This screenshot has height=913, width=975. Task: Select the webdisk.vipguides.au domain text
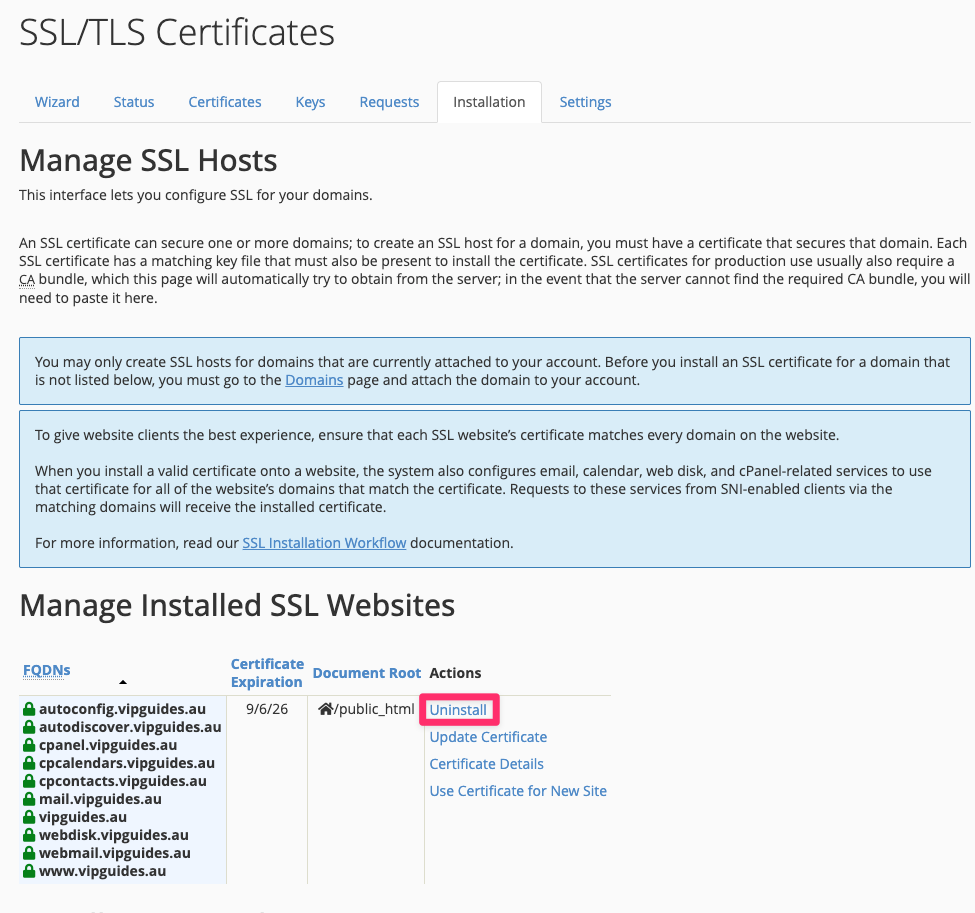coord(114,835)
